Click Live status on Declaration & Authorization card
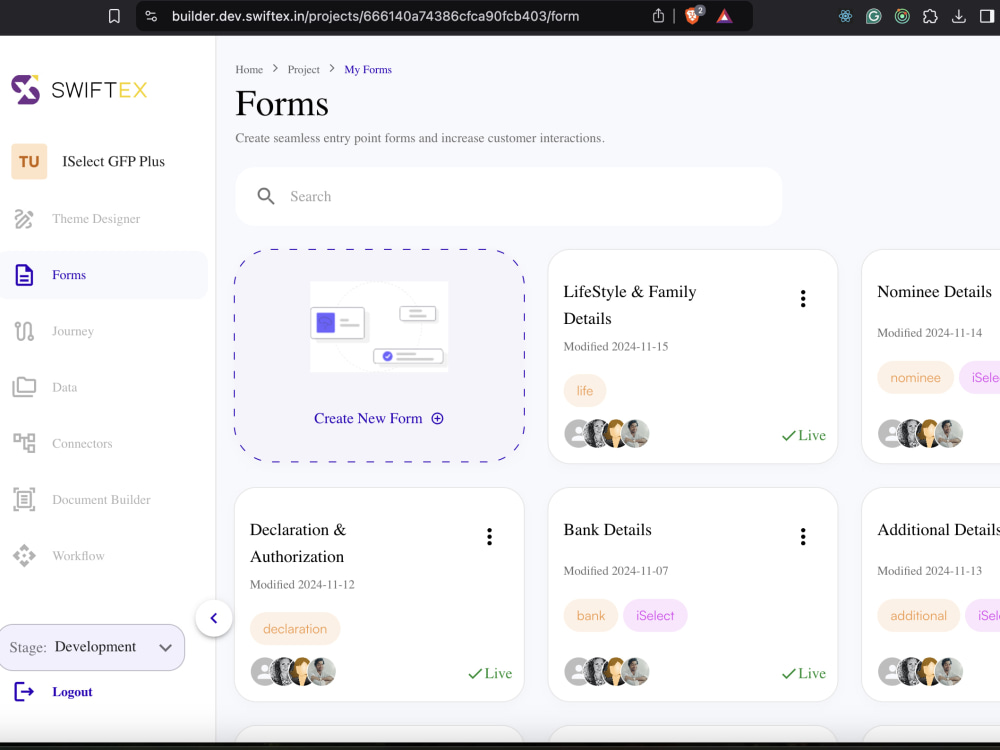 (490, 673)
